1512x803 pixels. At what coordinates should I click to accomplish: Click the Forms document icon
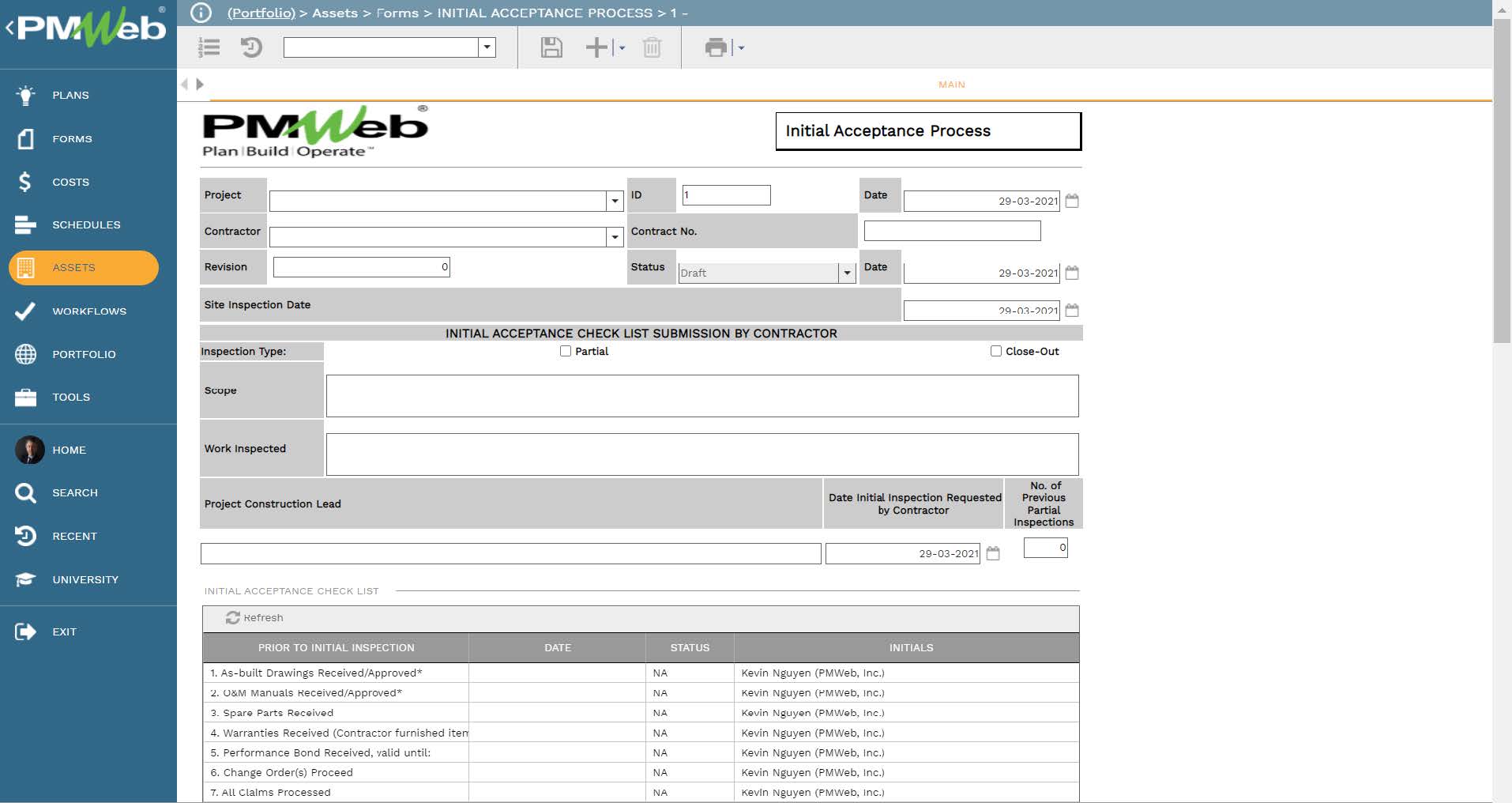coord(25,138)
